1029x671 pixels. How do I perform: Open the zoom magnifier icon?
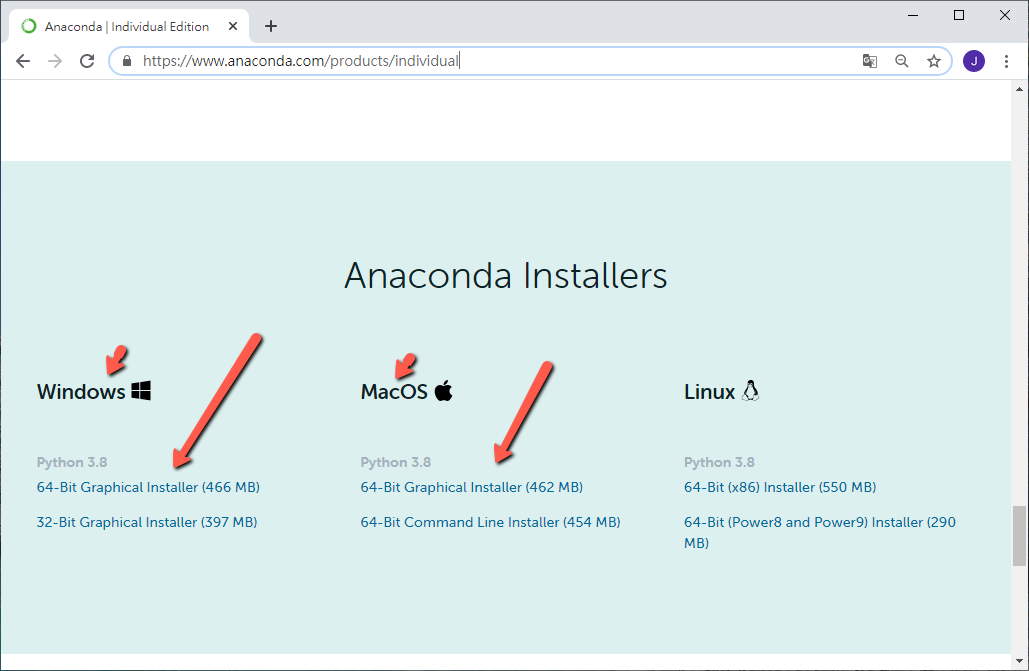[902, 61]
